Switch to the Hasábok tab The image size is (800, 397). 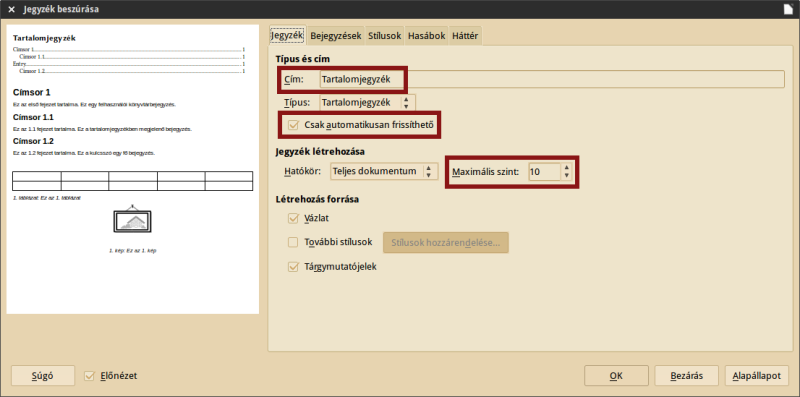(x=427, y=36)
